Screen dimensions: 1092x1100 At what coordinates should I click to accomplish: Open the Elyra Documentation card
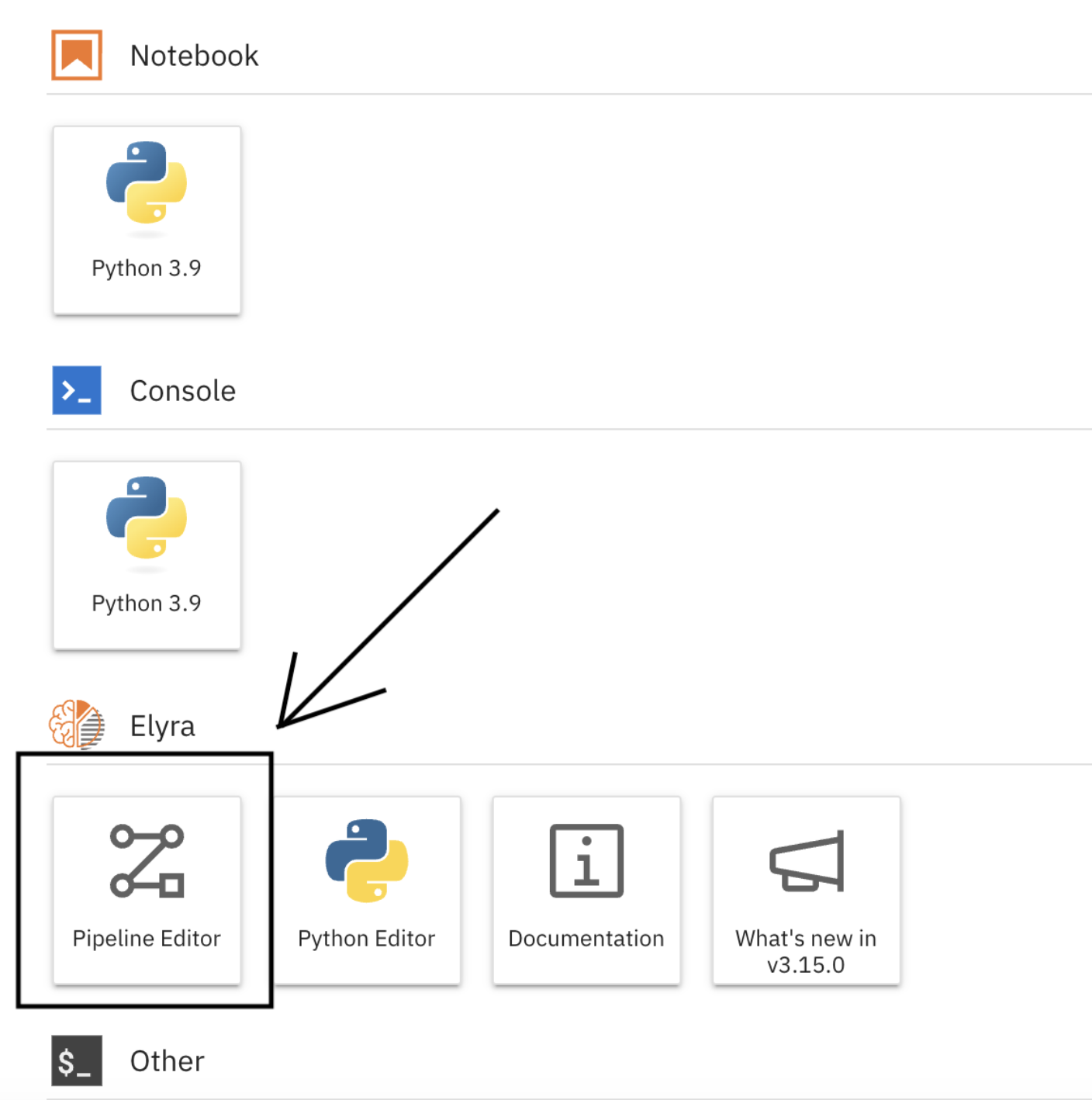coord(586,891)
